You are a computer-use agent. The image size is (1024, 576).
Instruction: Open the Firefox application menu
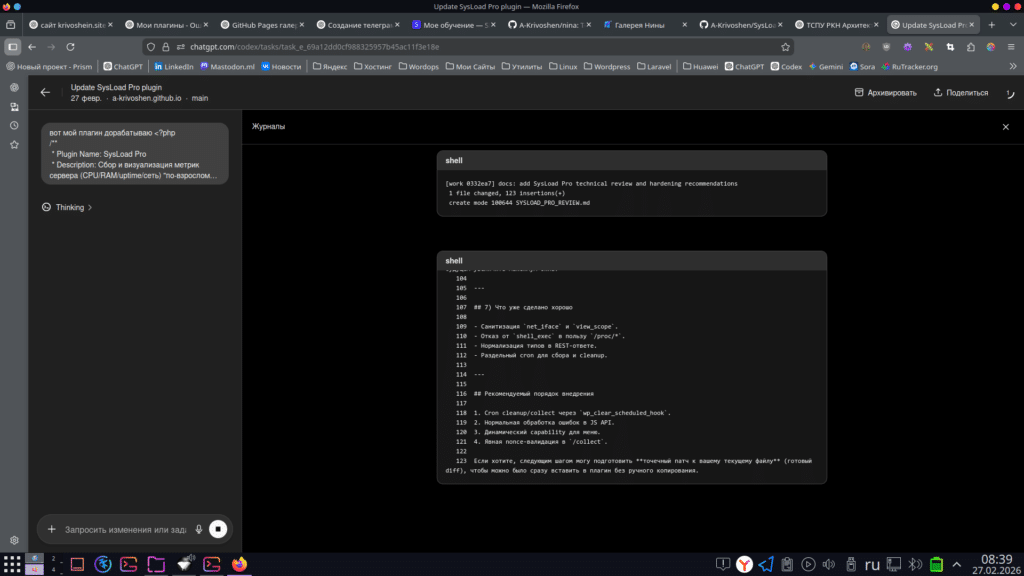[1011, 45]
